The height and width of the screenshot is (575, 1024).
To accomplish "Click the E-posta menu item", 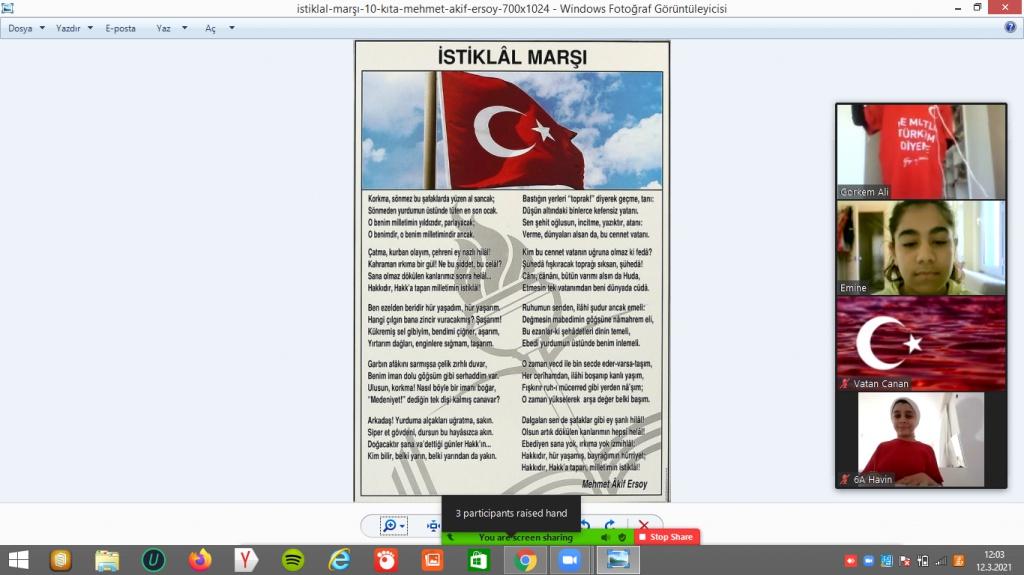I will tap(121, 29).
